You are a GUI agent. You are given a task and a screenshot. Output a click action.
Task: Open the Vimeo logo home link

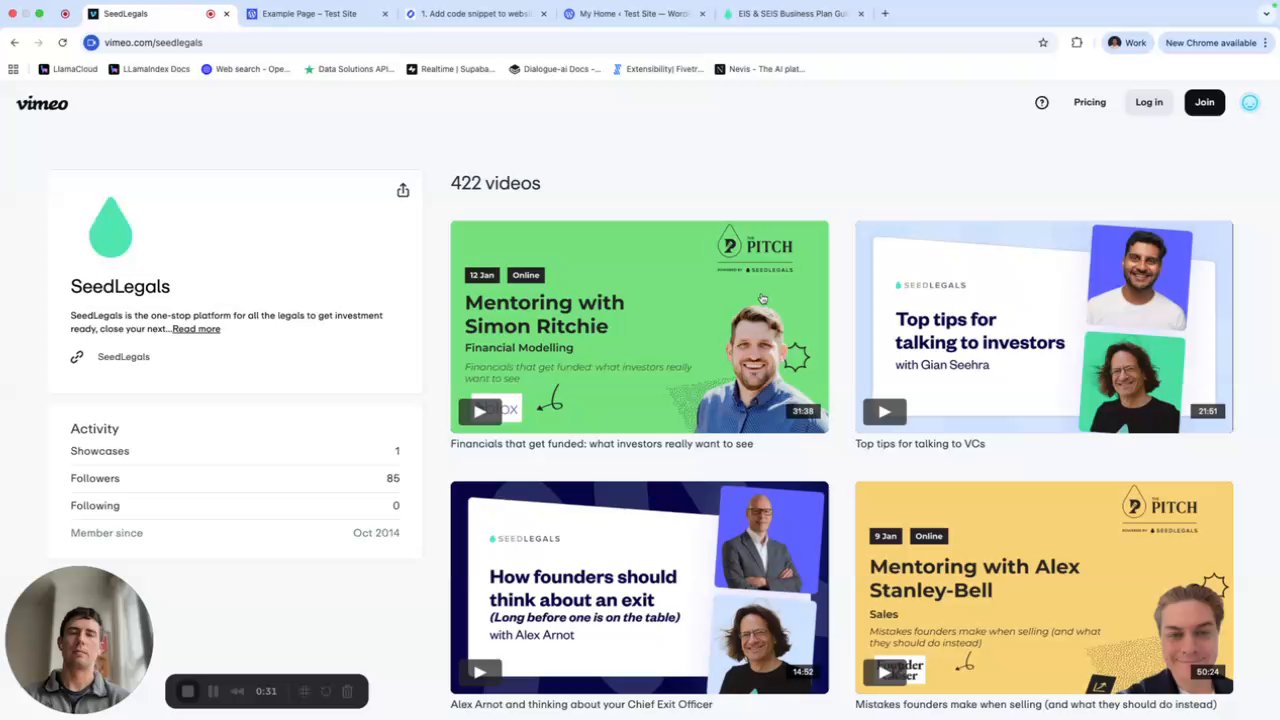click(42, 103)
